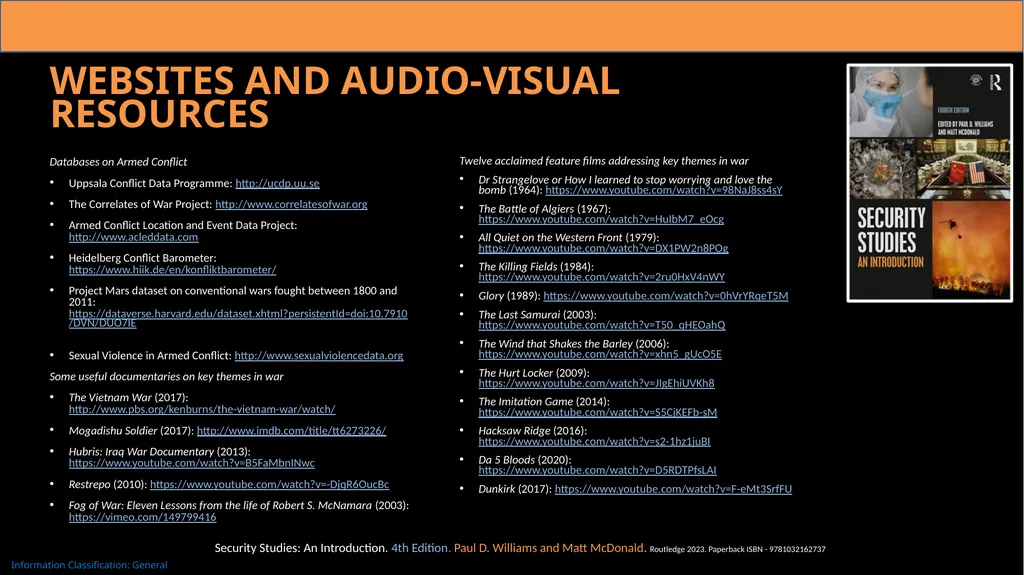Open the Dr Strangelove YouTube link
The height and width of the screenshot is (575, 1024).
coord(664,190)
